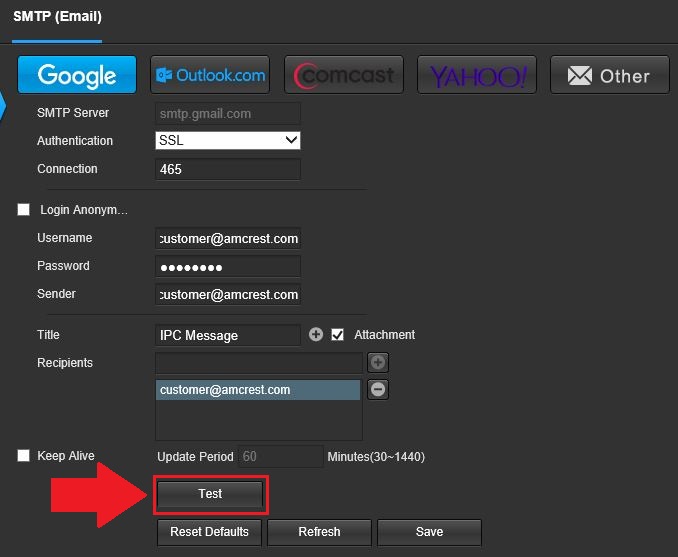This screenshot has width=678, height=557.
Task: Open the SMTP (Email) tab
Action: [57, 17]
